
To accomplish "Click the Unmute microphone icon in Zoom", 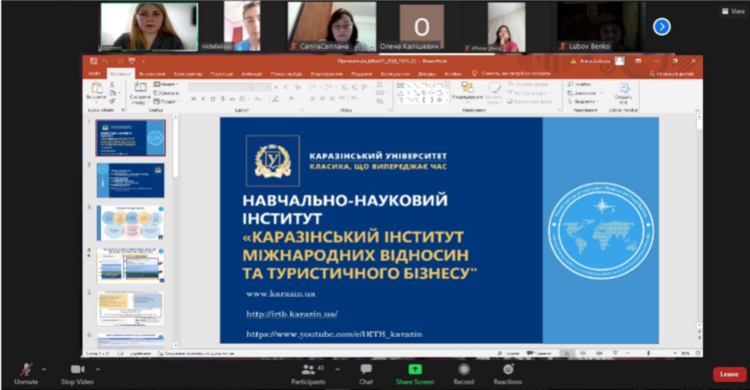I will click(x=26, y=369).
